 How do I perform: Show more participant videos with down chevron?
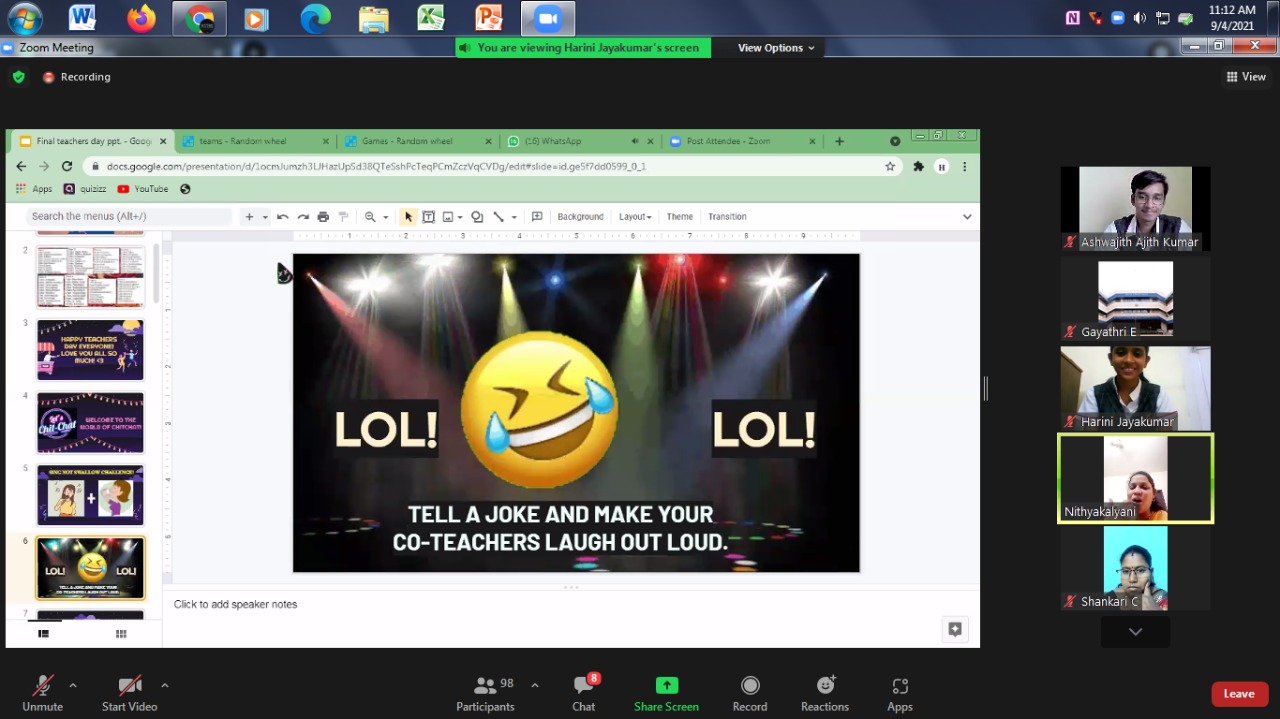coord(1135,631)
